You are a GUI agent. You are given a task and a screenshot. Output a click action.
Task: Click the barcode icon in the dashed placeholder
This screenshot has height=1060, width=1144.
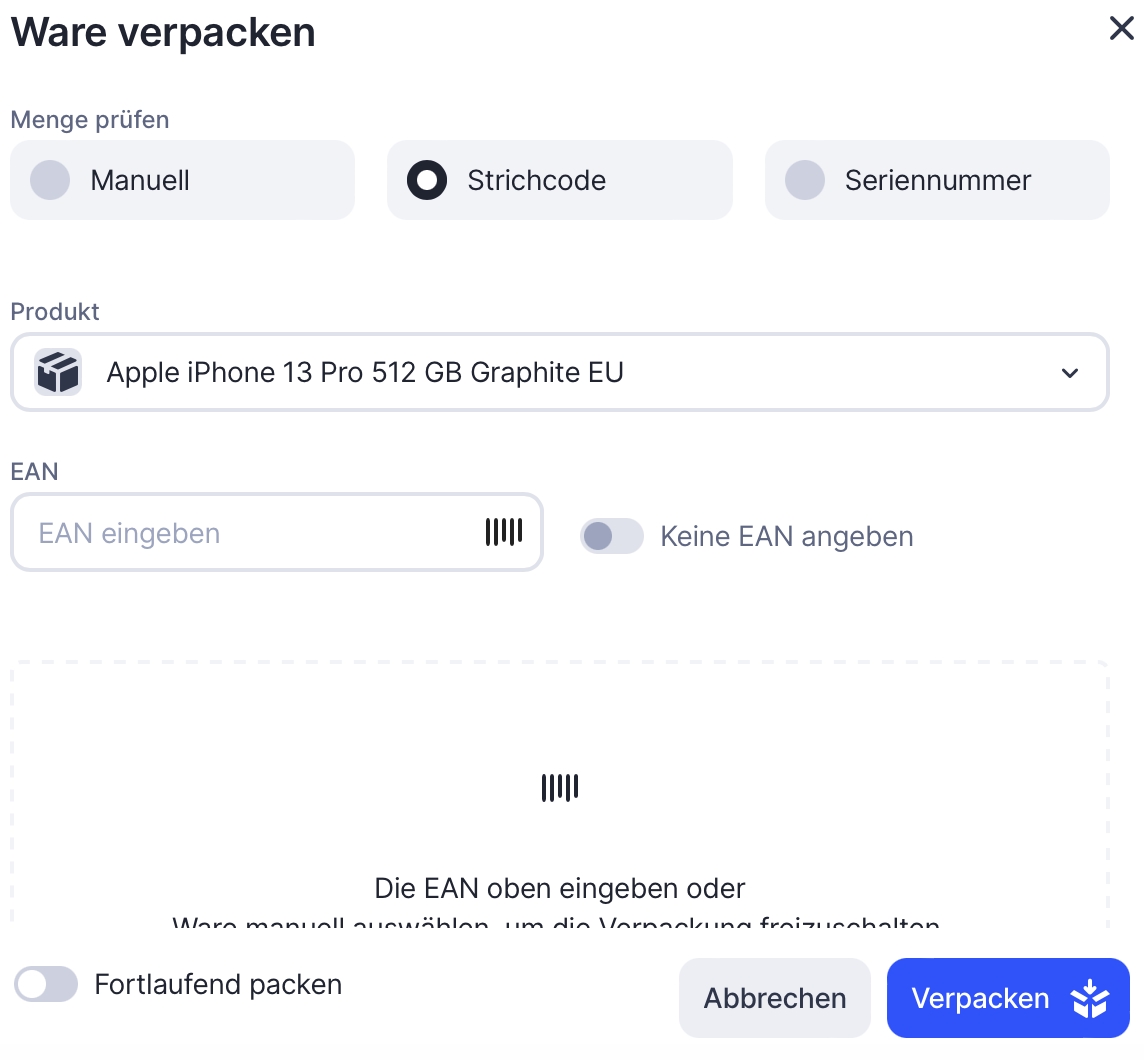[x=560, y=788]
